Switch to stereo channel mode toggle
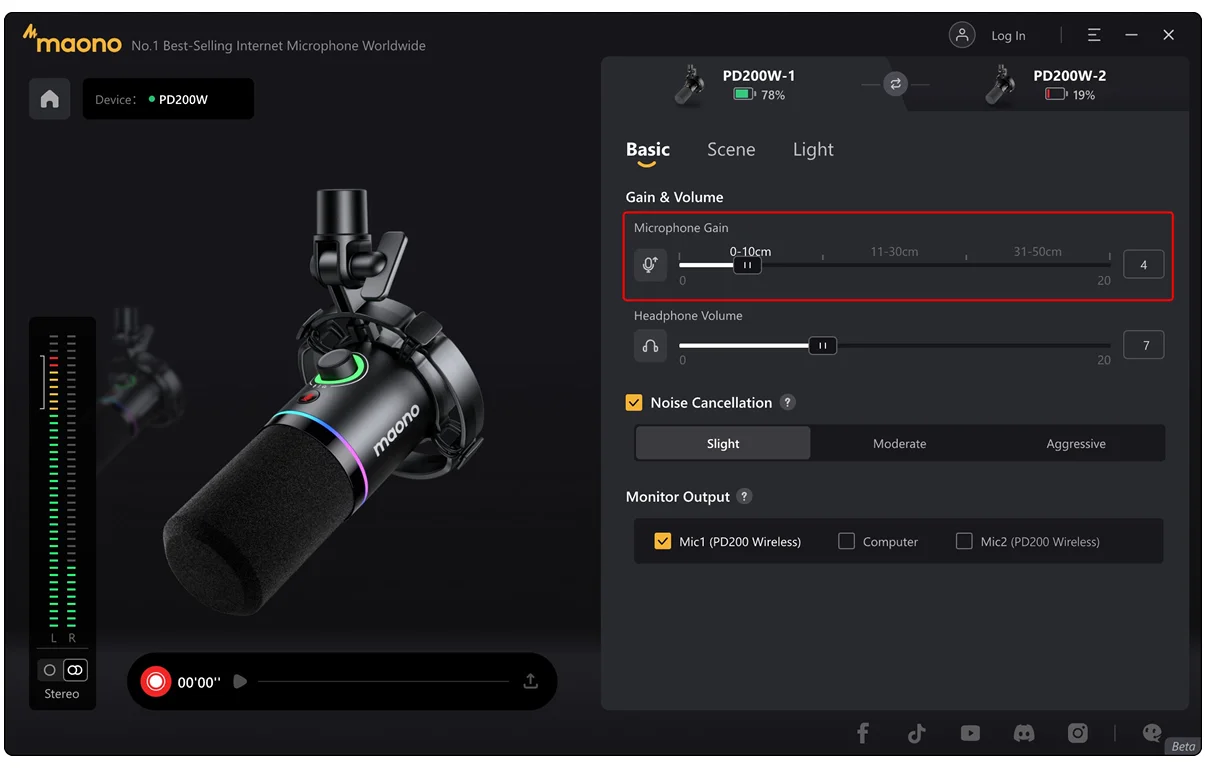 (75, 670)
